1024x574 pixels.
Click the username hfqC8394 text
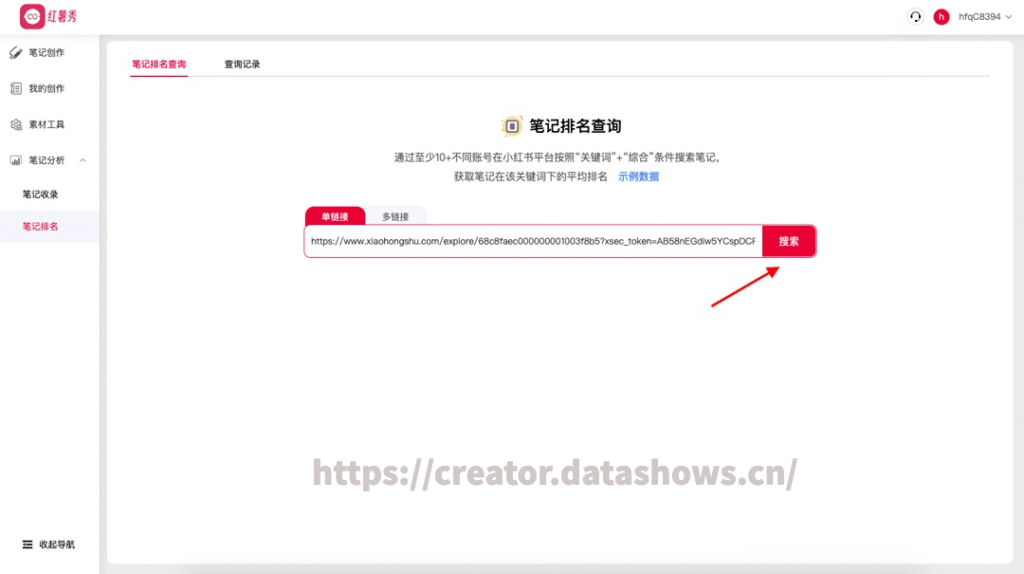pos(979,17)
